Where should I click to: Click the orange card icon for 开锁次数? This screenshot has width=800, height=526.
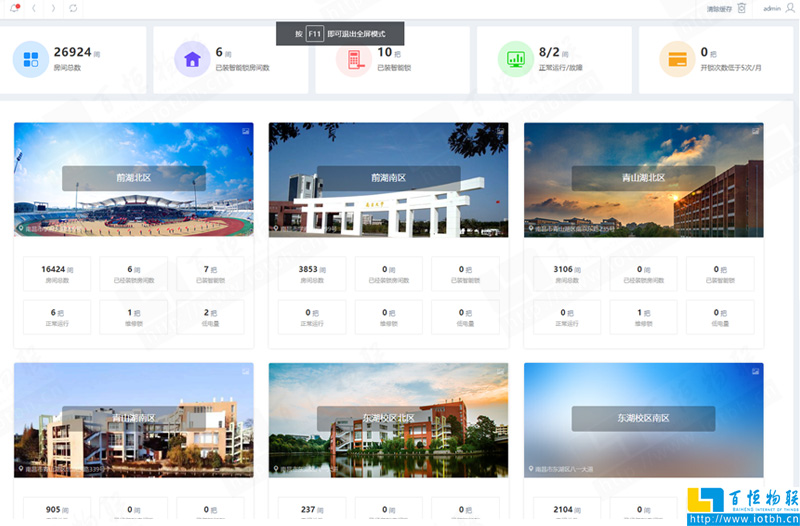678,59
